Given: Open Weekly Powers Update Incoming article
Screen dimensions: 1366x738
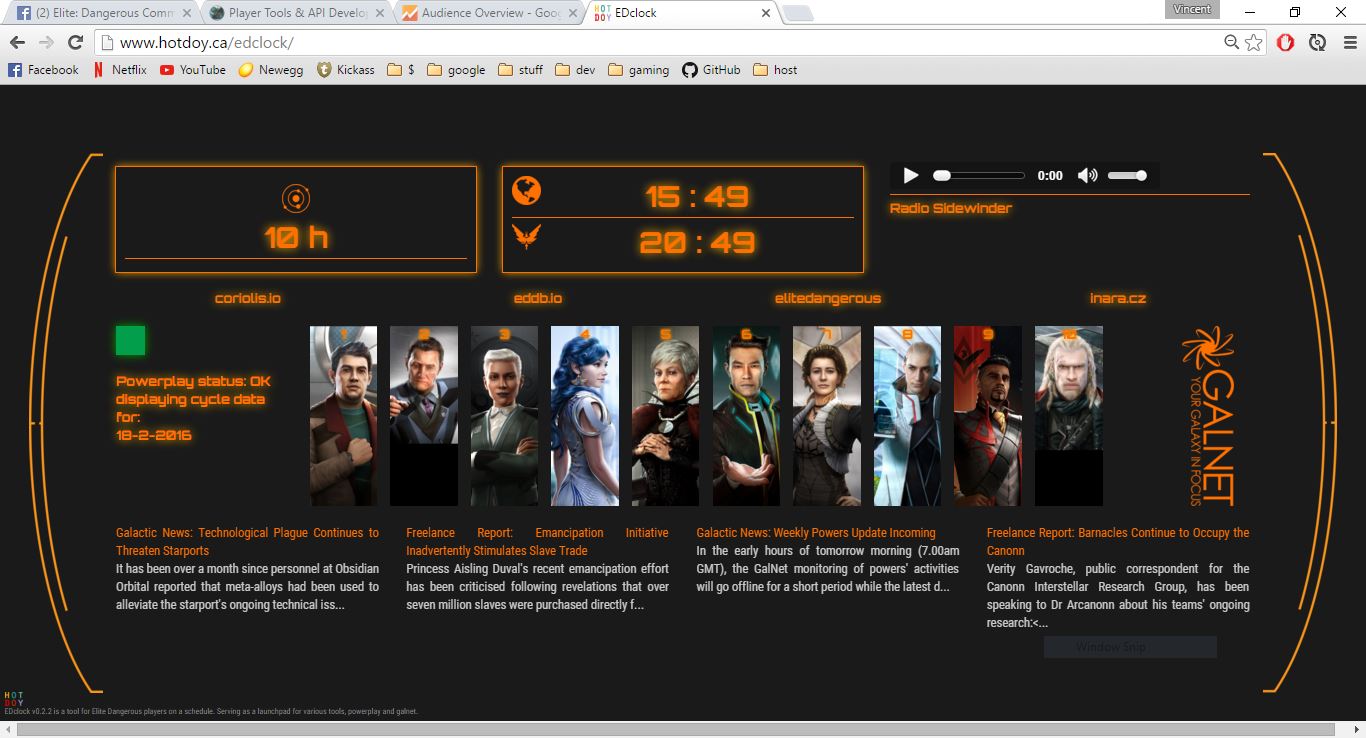Looking at the screenshot, I should pyautogui.click(x=816, y=533).
